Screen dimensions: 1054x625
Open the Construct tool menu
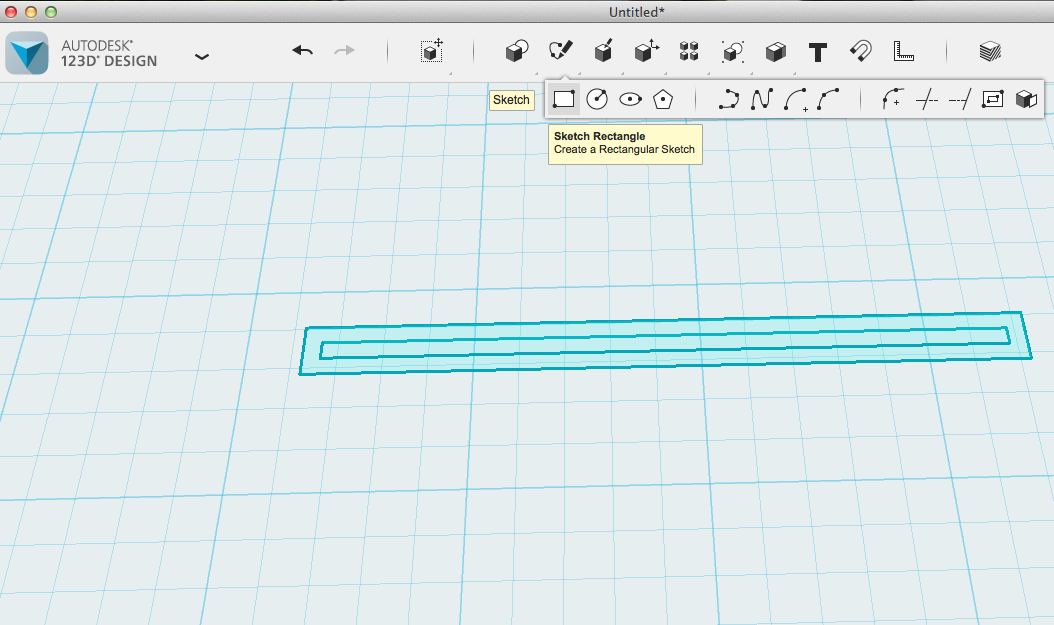(603, 51)
